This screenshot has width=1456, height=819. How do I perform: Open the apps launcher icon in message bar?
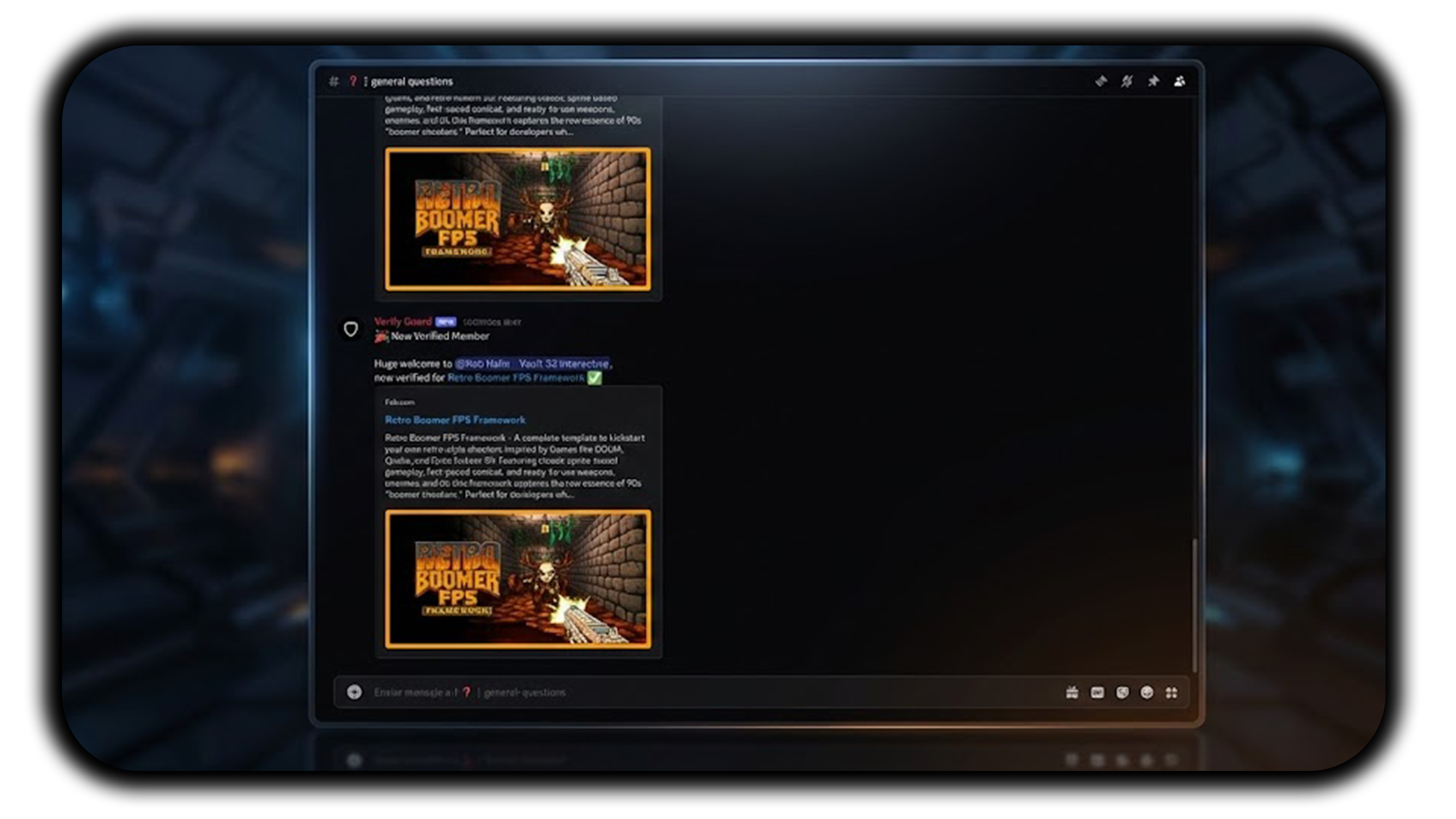pos(1172,692)
